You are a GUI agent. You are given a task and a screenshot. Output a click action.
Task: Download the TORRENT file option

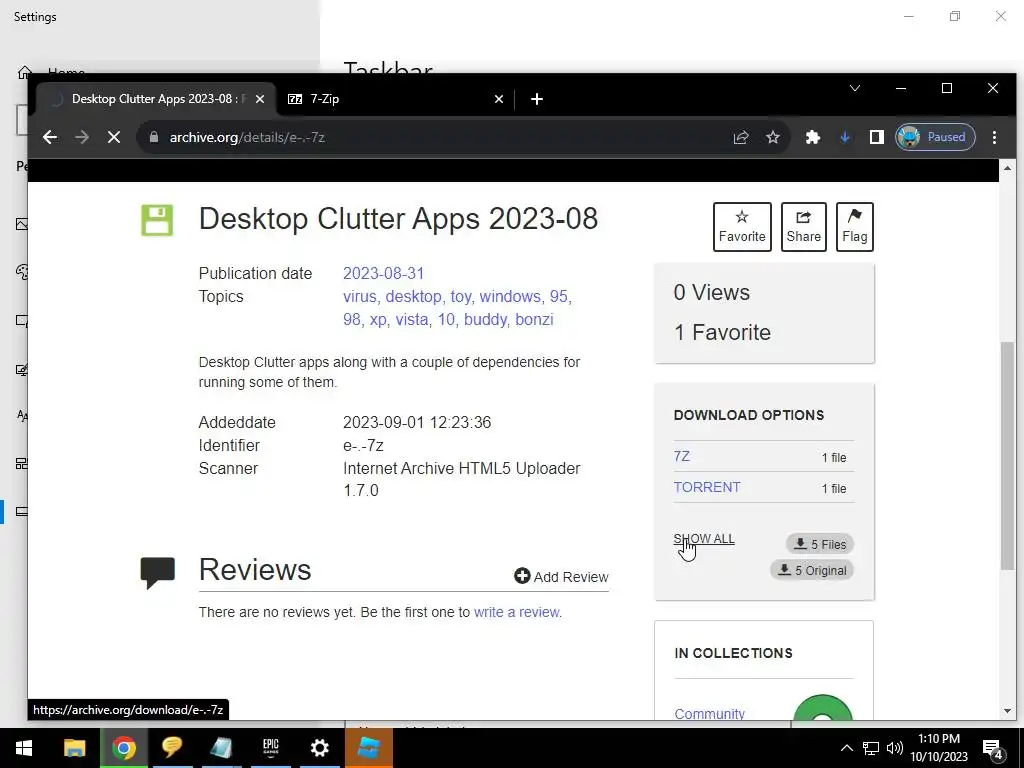[707, 487]
